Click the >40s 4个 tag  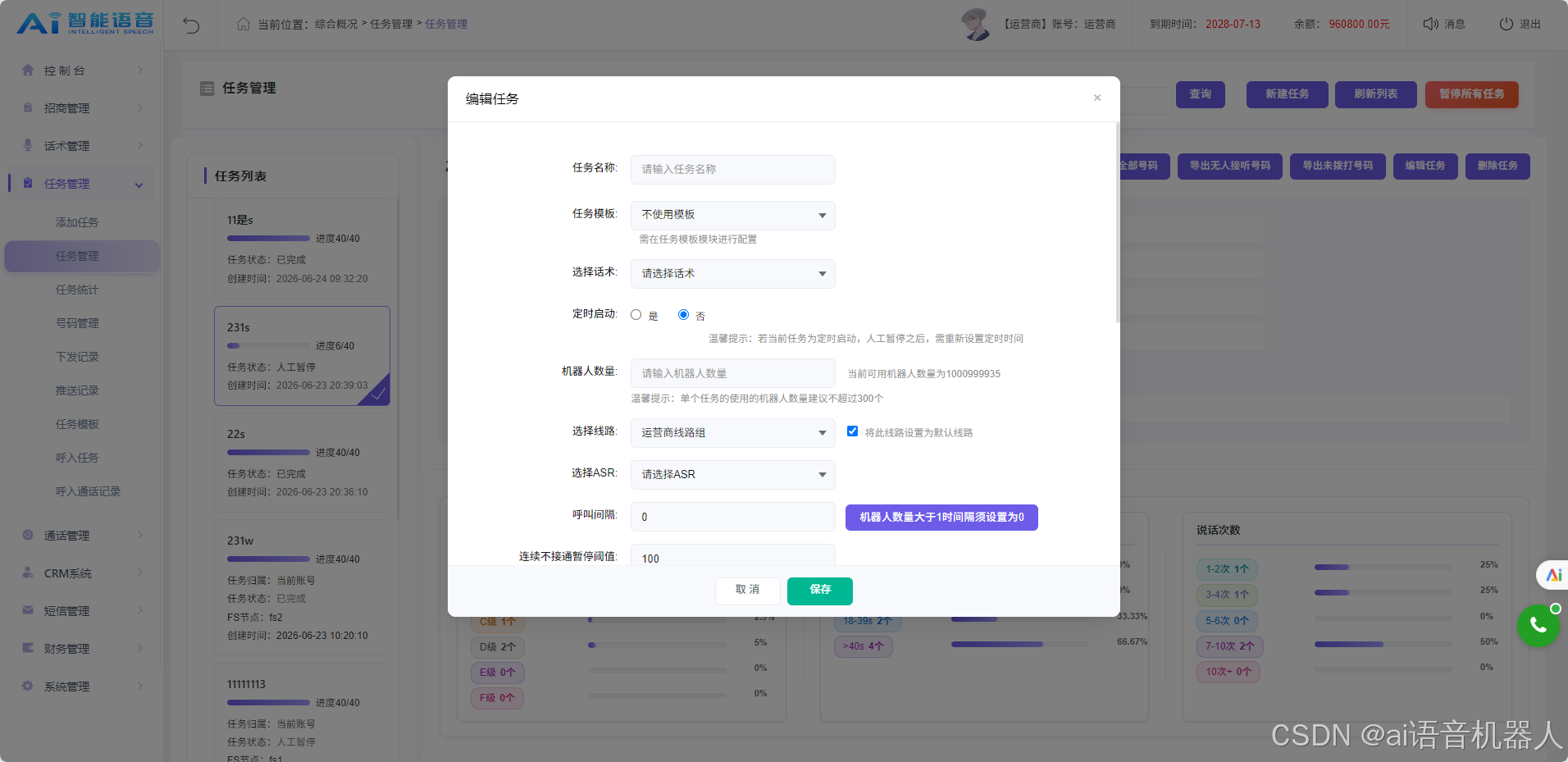[864, 646]
